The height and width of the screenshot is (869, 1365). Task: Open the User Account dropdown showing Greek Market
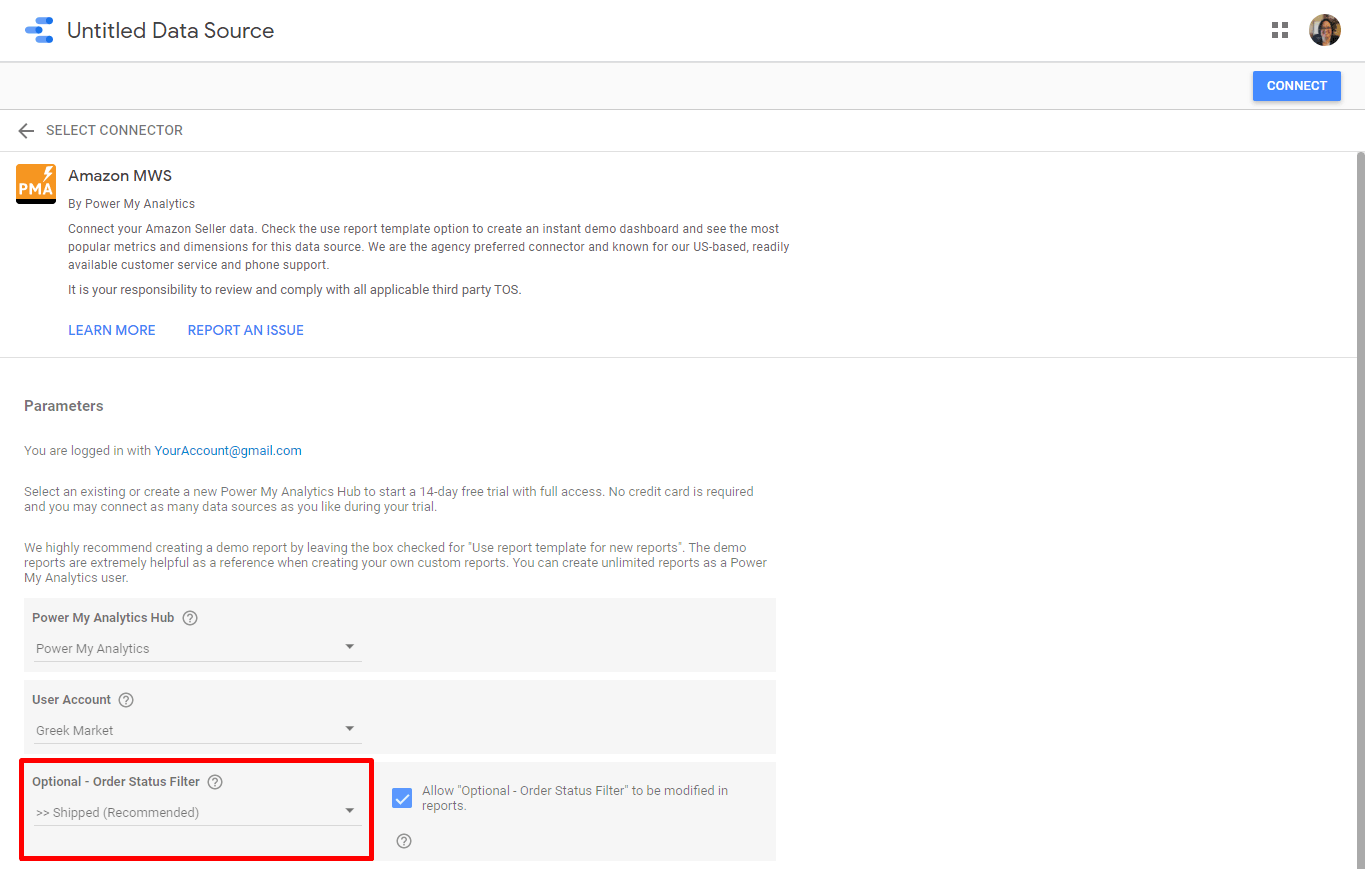(197, 730)
